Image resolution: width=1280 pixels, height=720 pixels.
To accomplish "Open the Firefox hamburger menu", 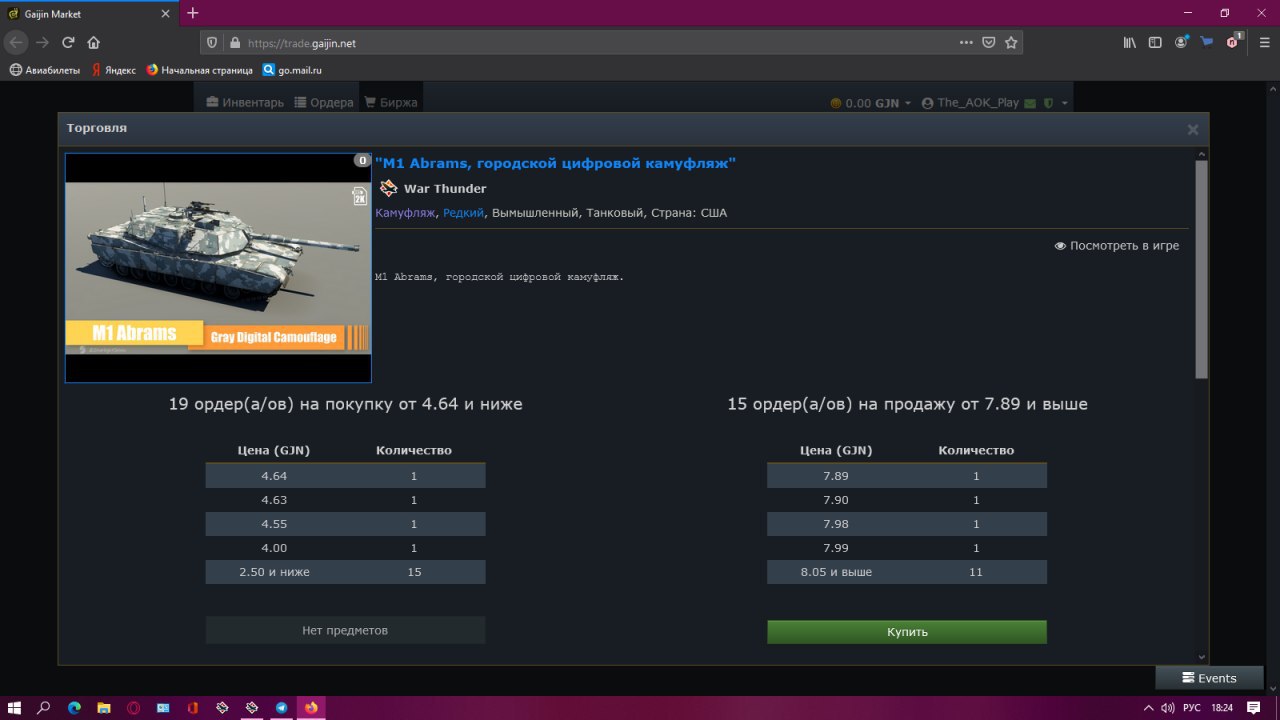I will 1265,43.
